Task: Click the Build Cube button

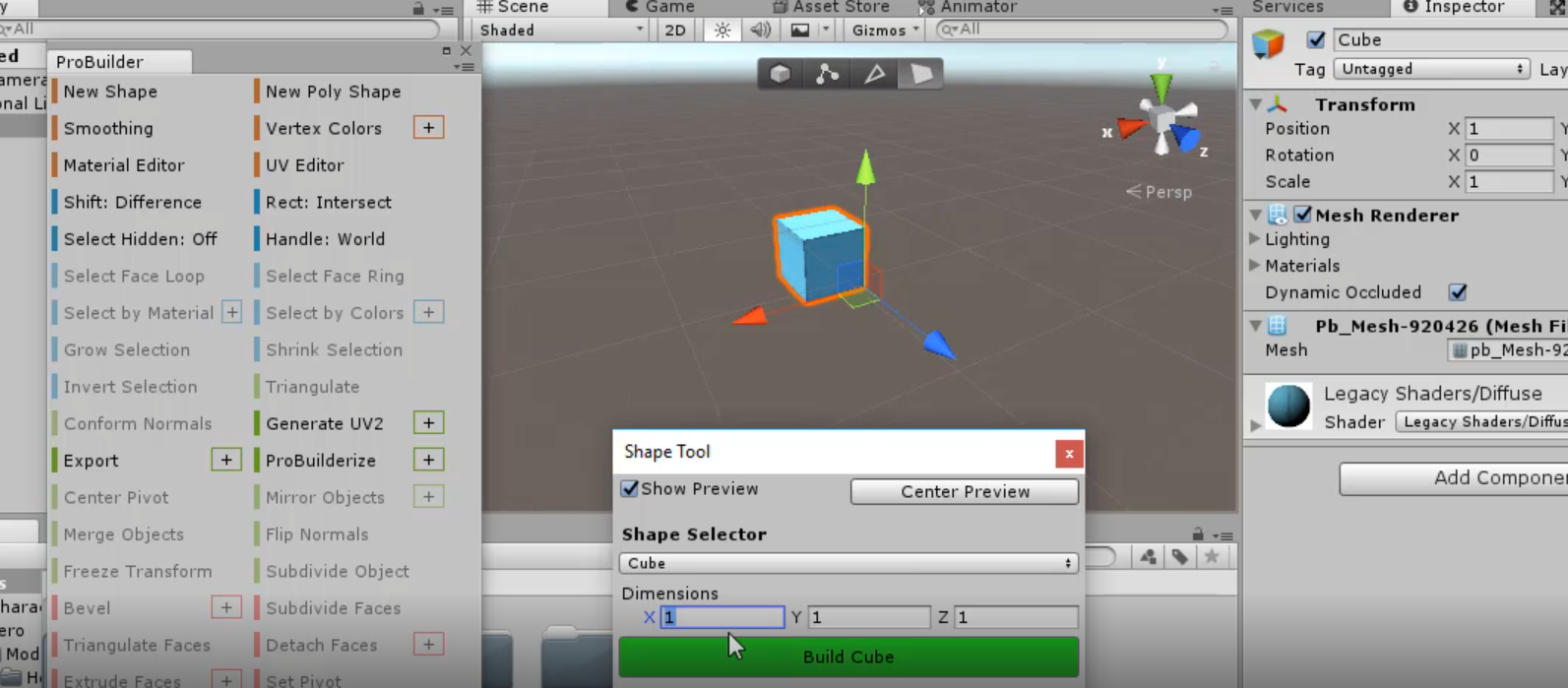Action: coord(848,657)
